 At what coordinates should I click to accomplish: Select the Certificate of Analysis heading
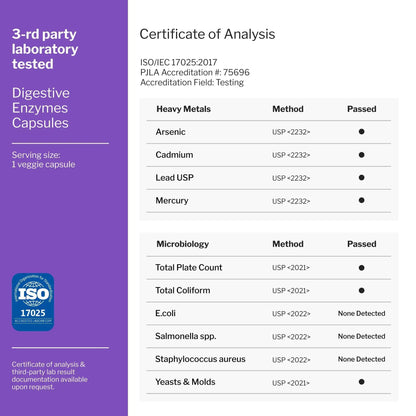[207, 34]
